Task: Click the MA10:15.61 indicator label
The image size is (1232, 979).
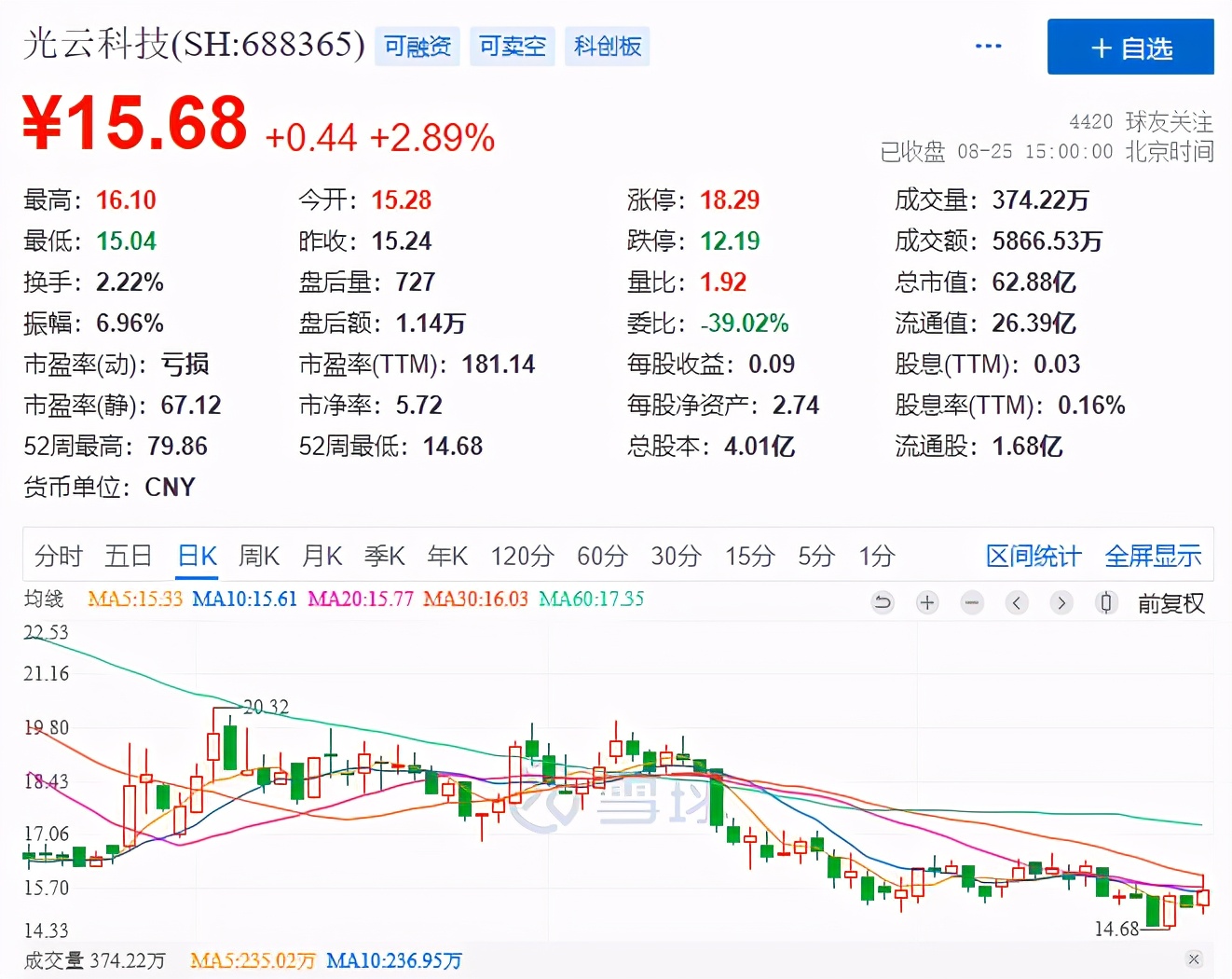Action: tap(244, 599)
